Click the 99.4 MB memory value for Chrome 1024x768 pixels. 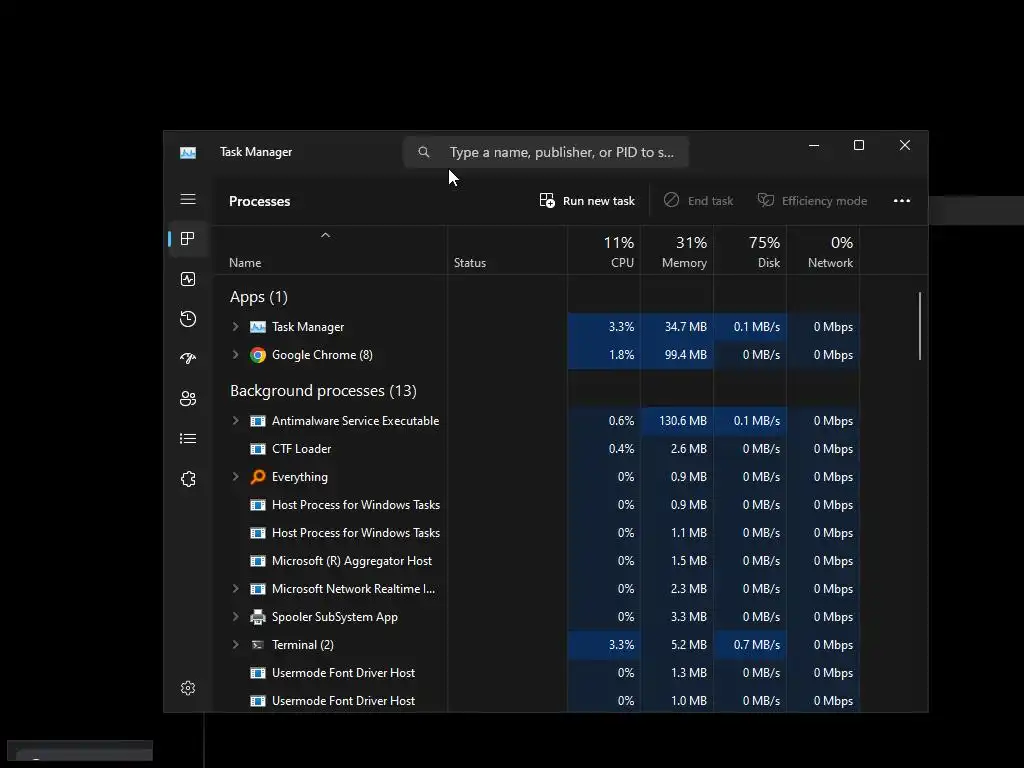[x=686, y=355]
